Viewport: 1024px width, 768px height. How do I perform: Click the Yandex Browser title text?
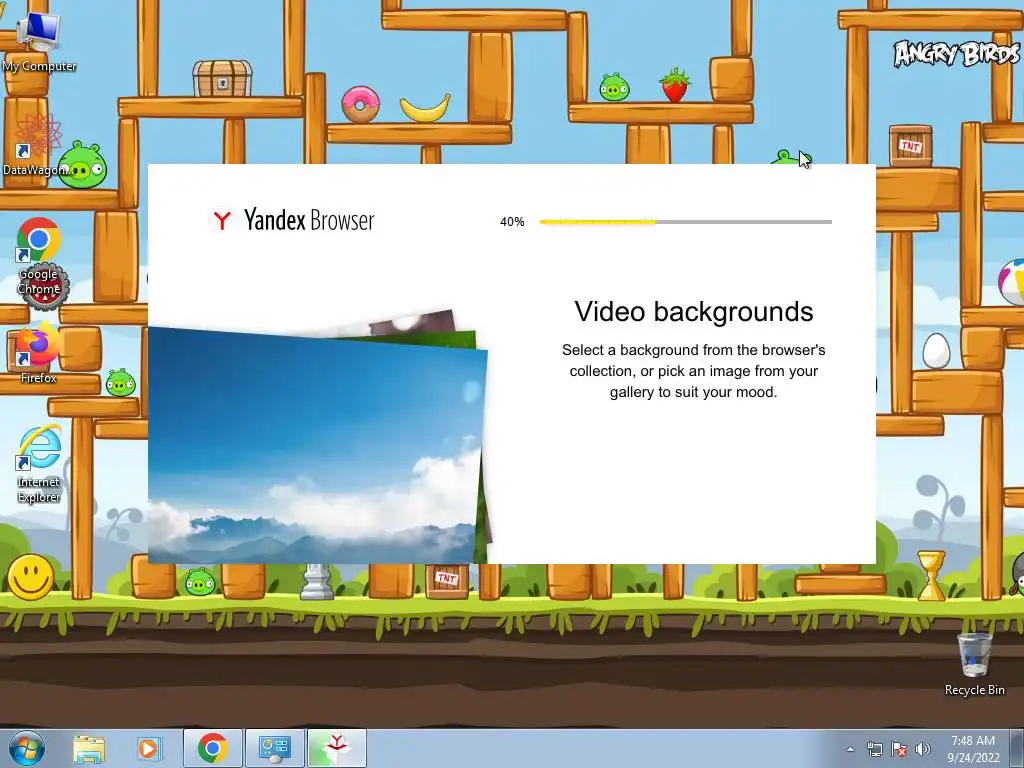pos(309,220)
